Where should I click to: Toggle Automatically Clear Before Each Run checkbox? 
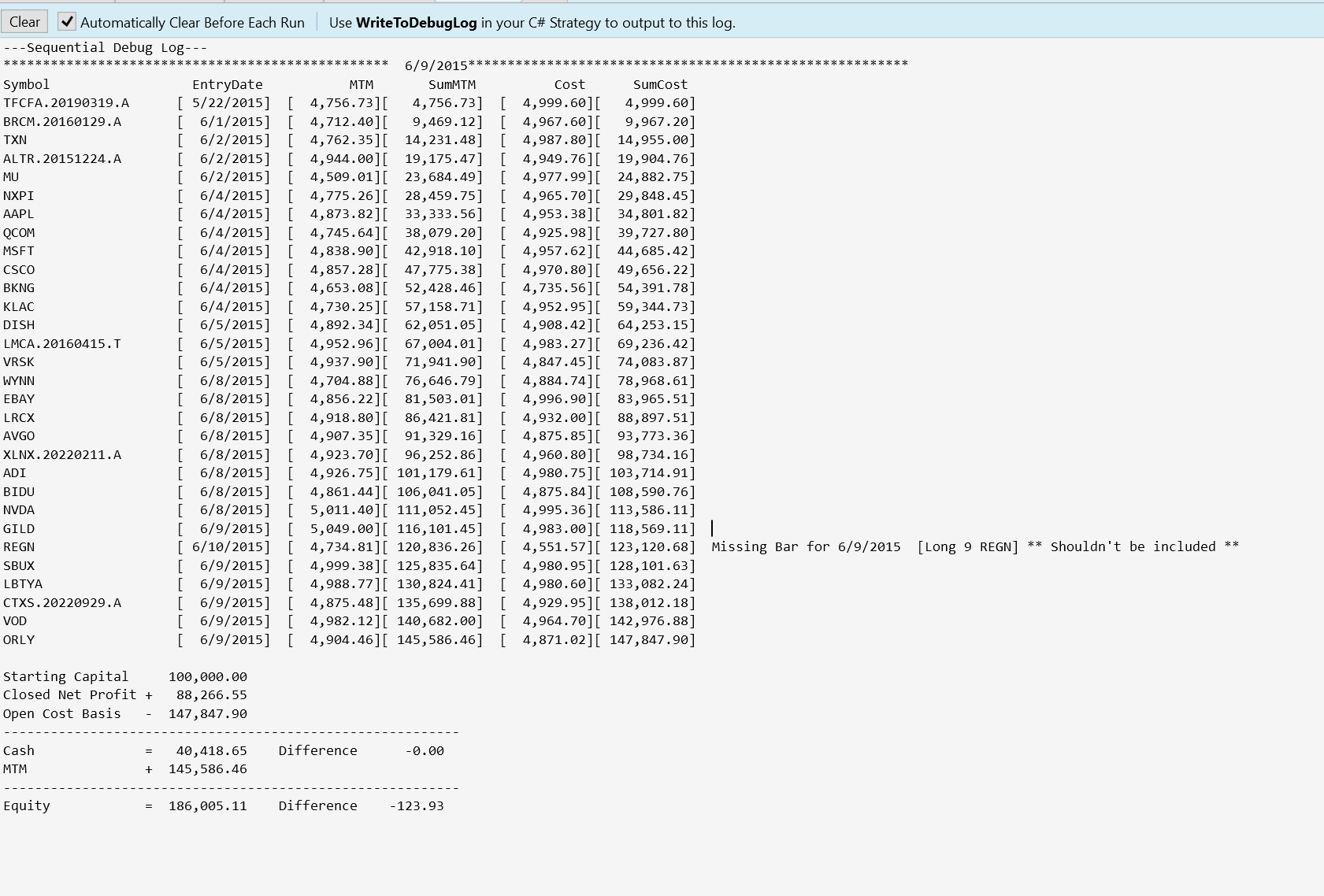click(68, 22)
